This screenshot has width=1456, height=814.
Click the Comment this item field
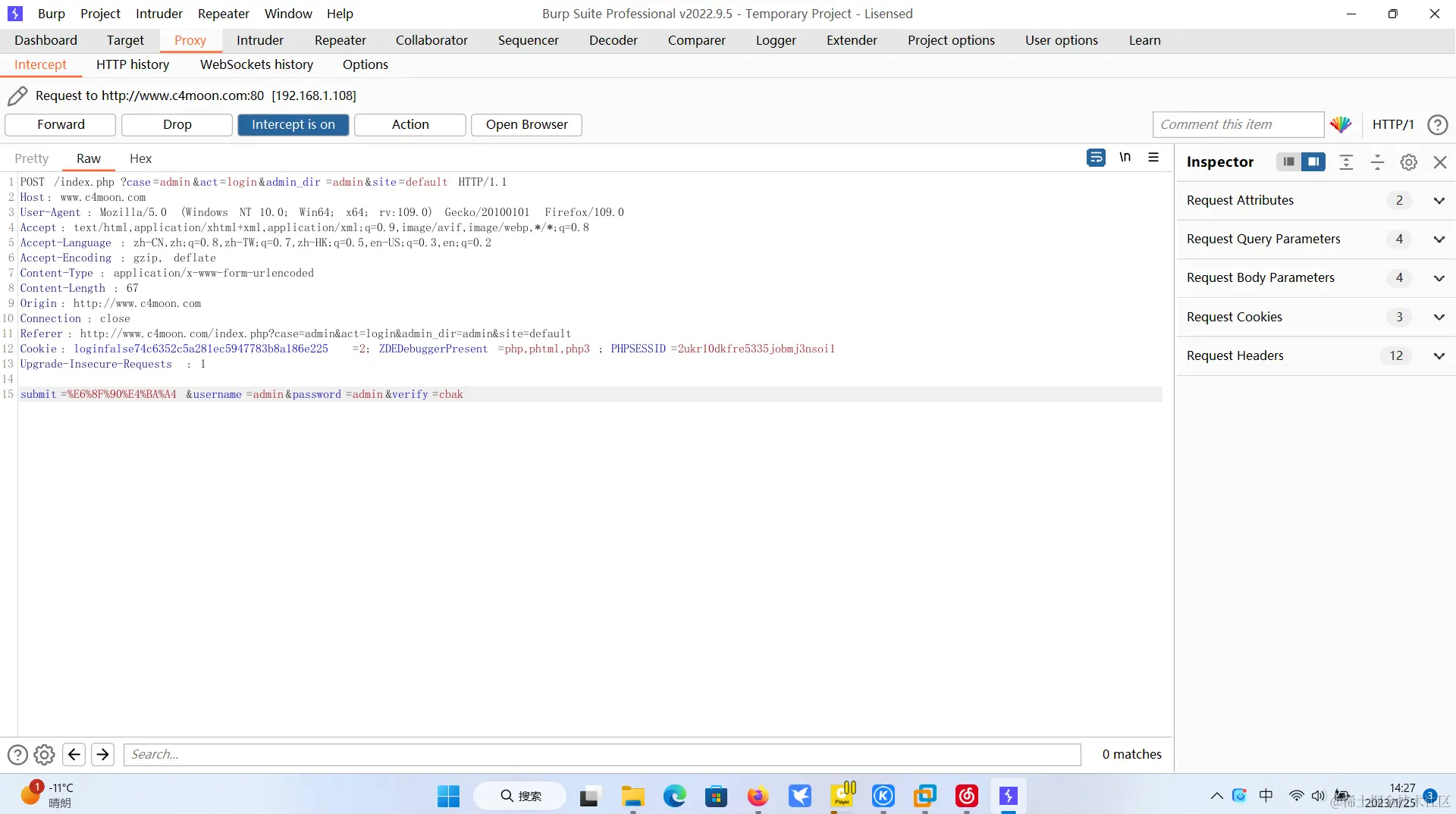(x=1238, y=124)
